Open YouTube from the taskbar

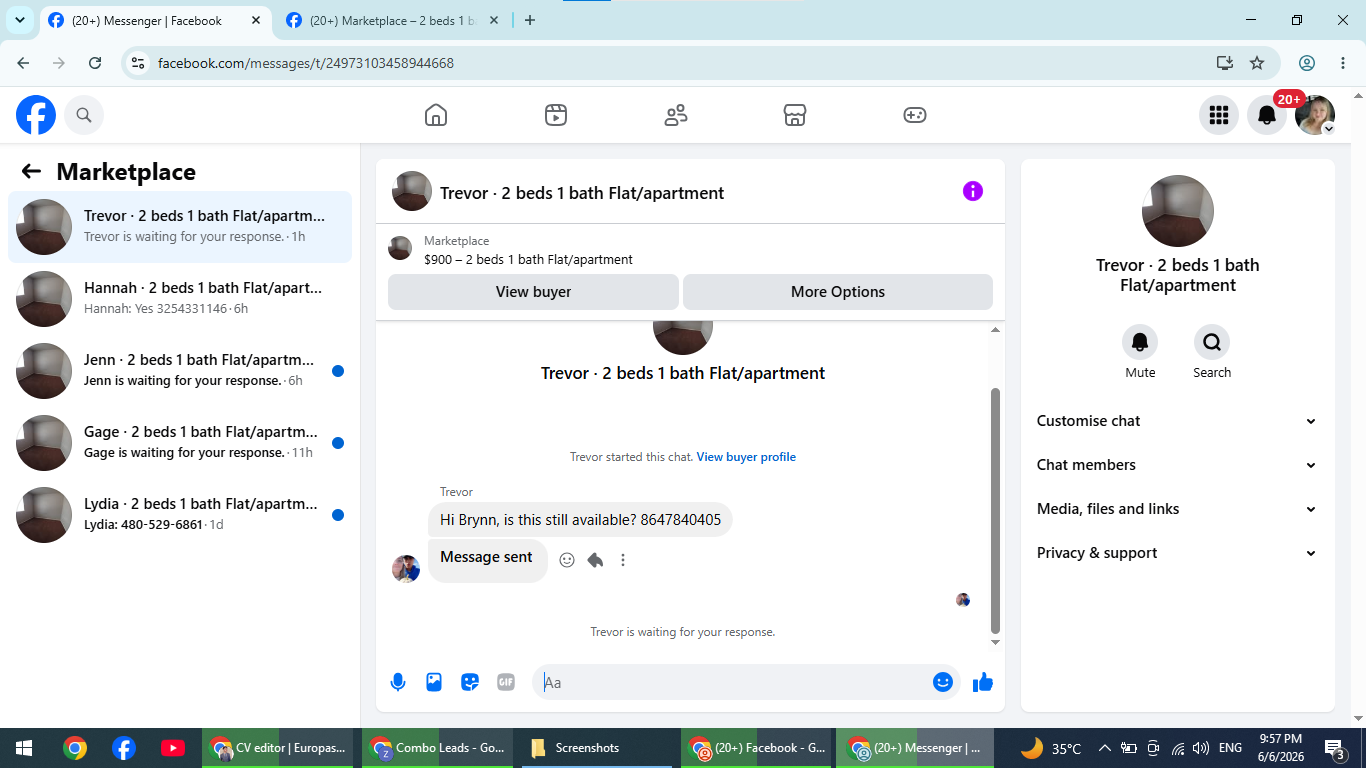[x=172, y=748]
